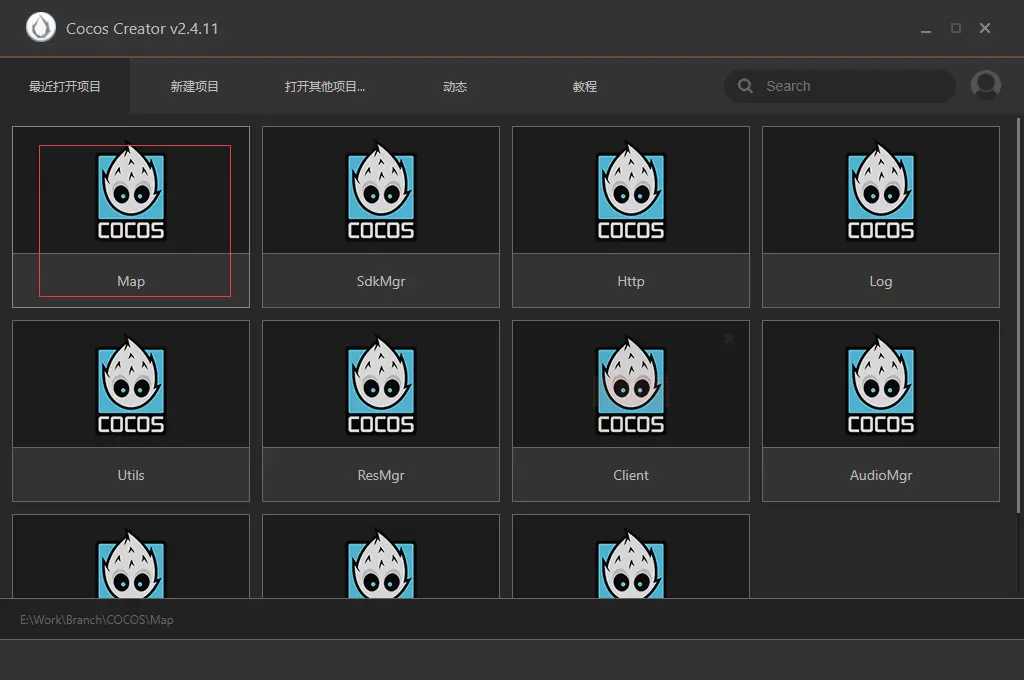1024x680 pixels.
Task: Click the SdkMgr project name label
Action: click(x=381, y=281)
